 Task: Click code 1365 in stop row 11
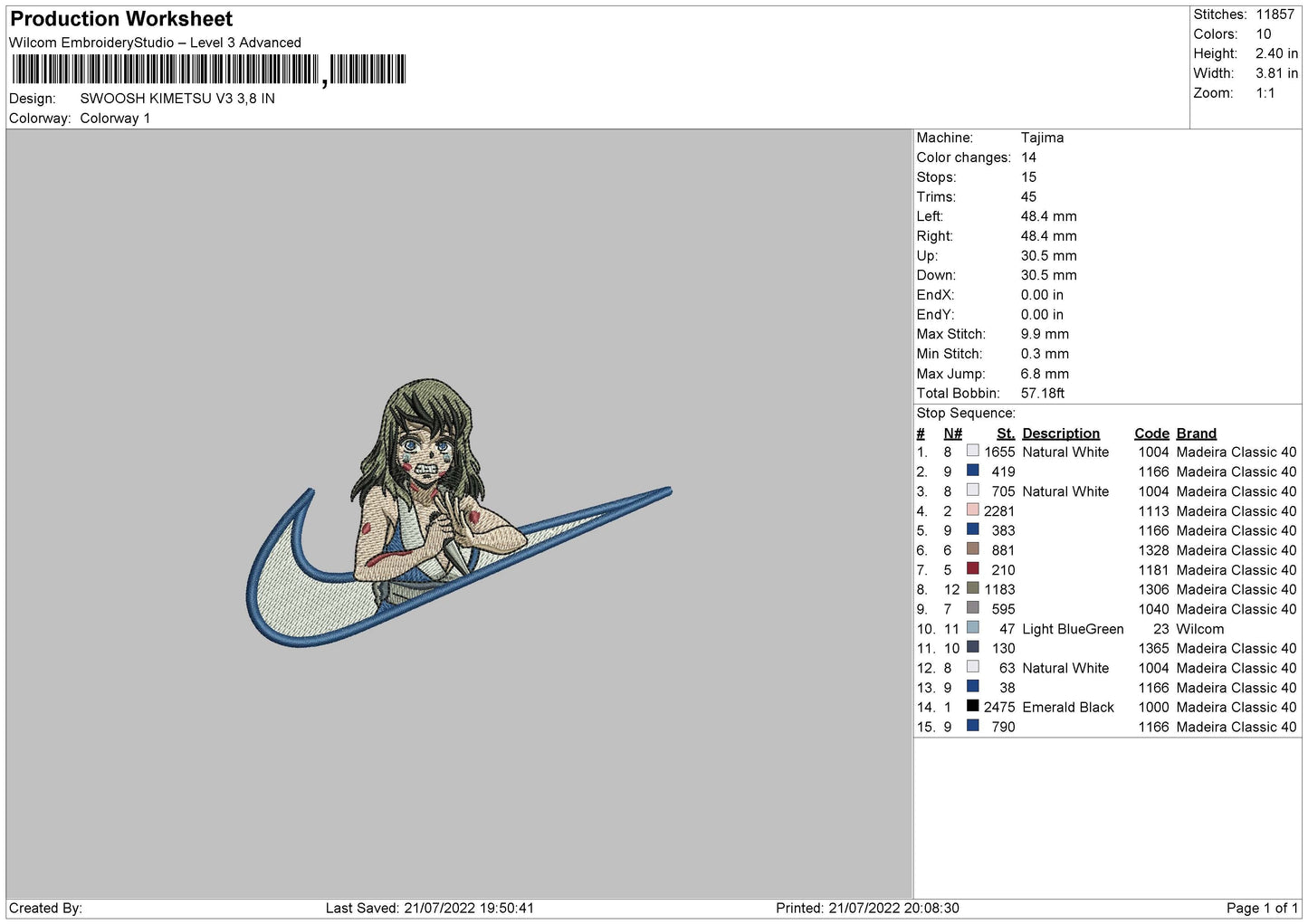pyautogui.click(x=1153, y=649)
